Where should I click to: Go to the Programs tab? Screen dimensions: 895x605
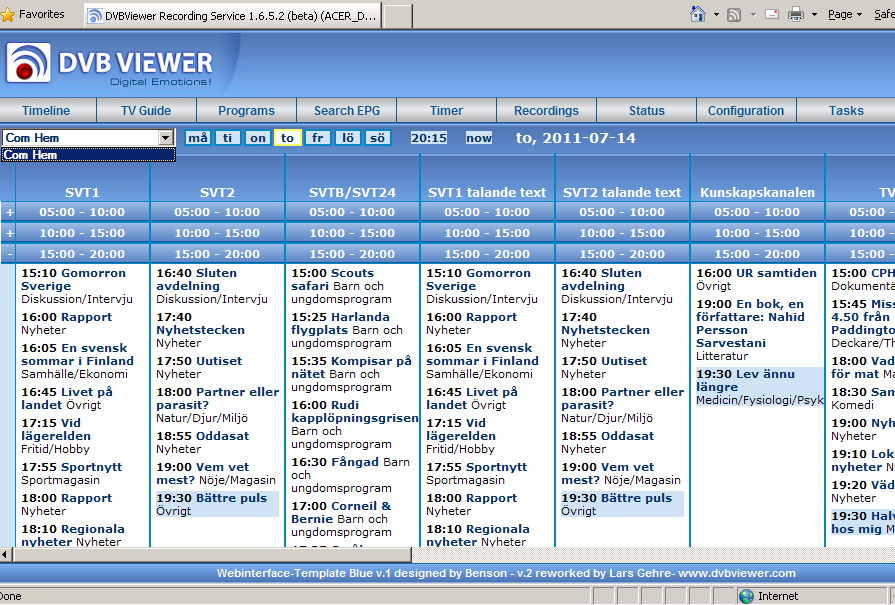coord(247,111)
